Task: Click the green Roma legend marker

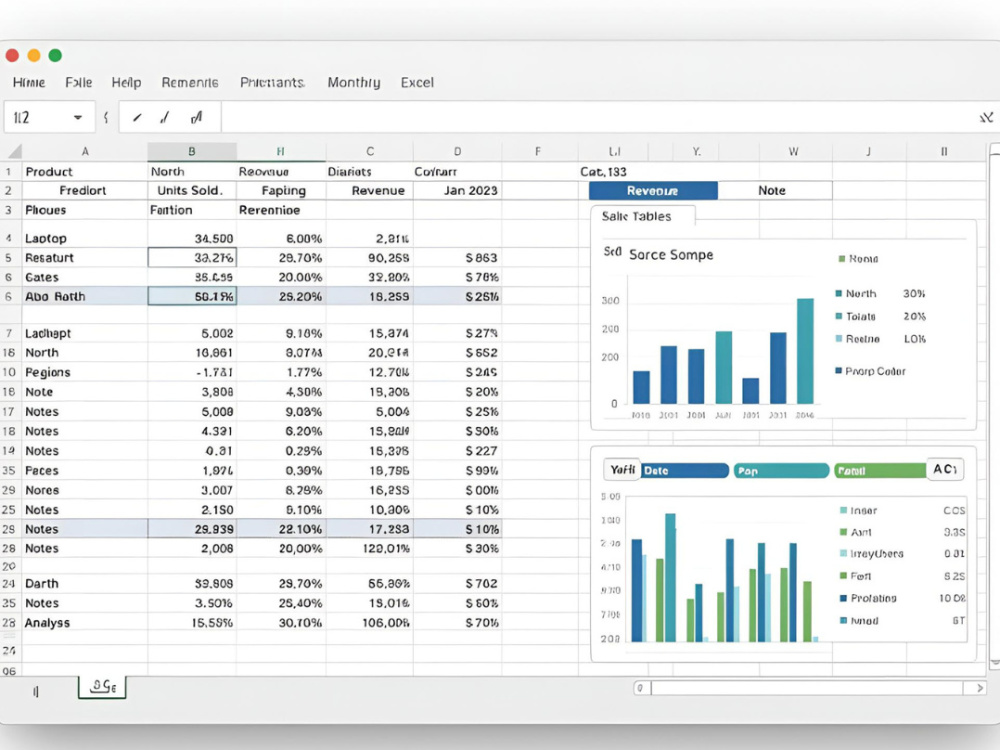Action: [842, 259]
